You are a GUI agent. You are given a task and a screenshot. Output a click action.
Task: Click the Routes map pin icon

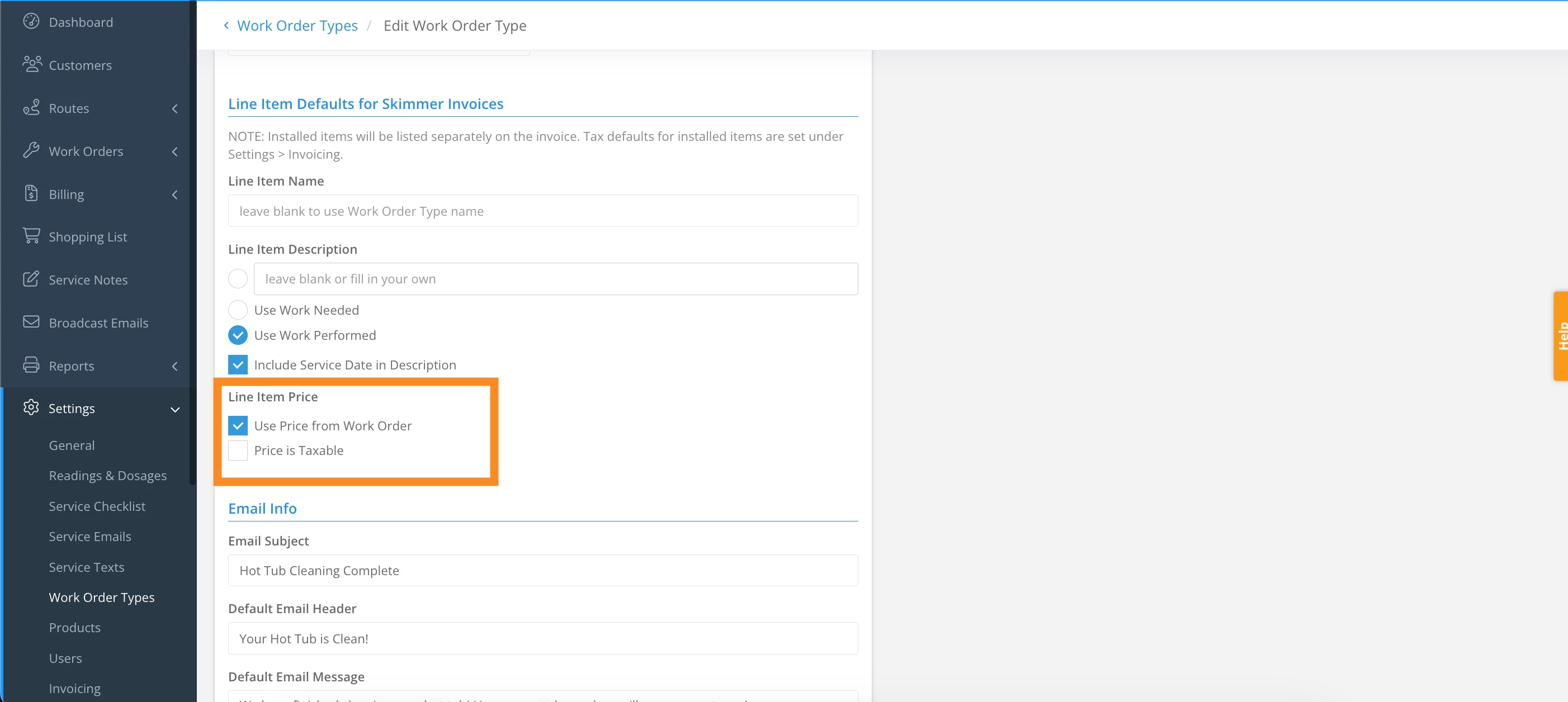click(31, 108)
